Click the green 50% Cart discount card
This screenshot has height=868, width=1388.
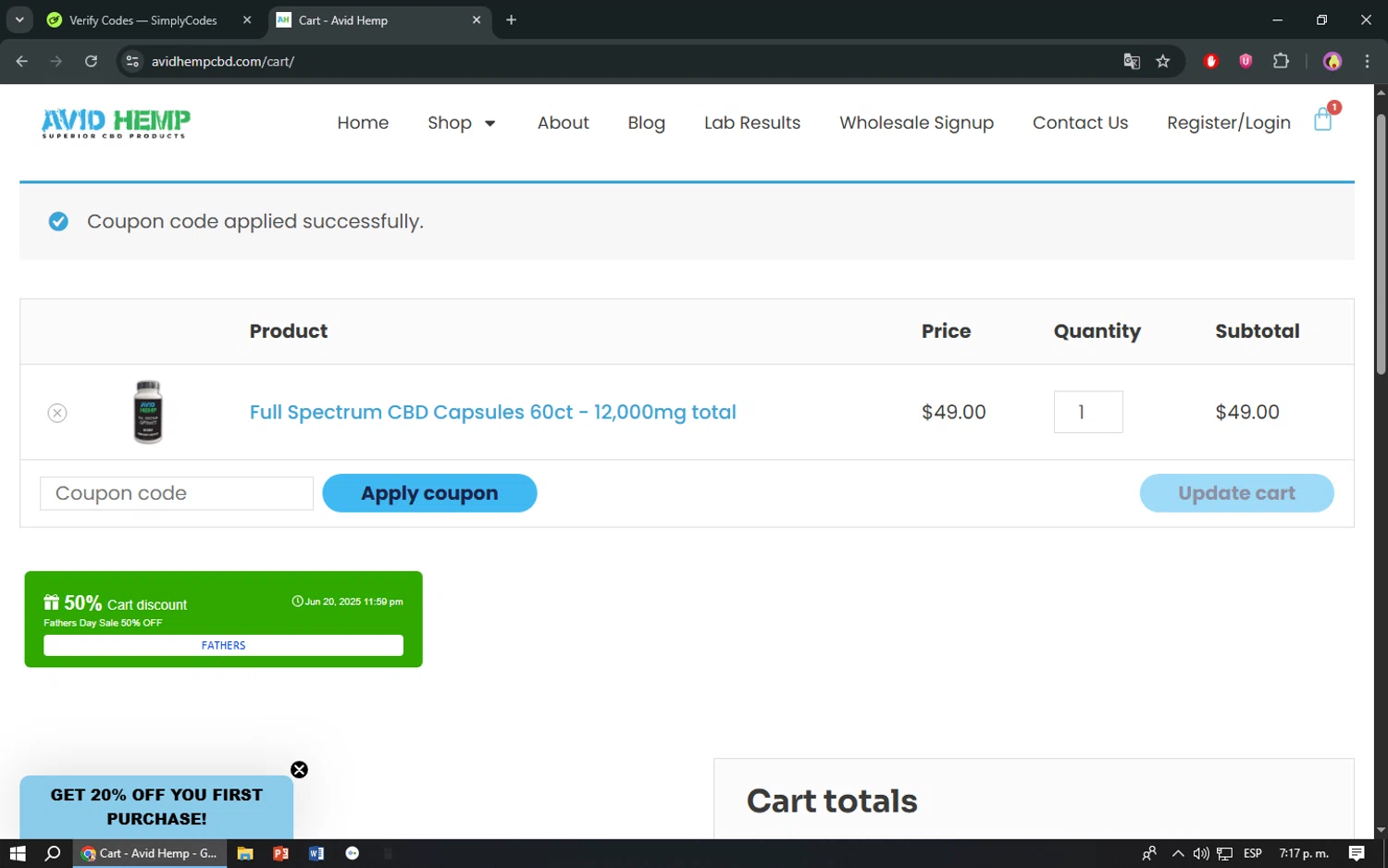tap(223, 619)
